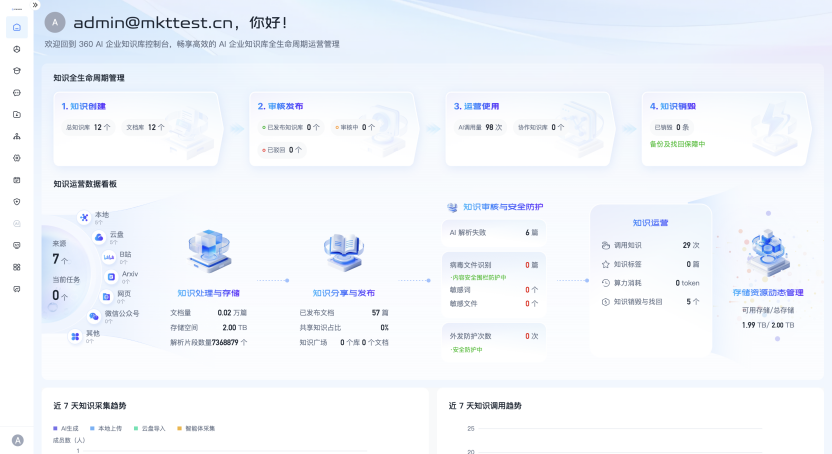Click the graduation cap icon in sidebar
The width and height of the screenshot is (832, 454).
17,71
